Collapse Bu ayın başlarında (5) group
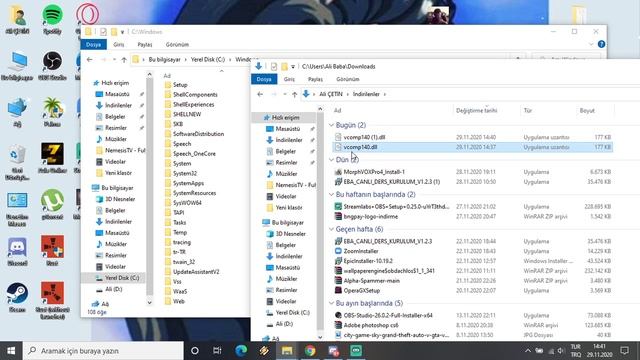Image resolution: width=640 pixels, height=360 pixels. point(331,303)
